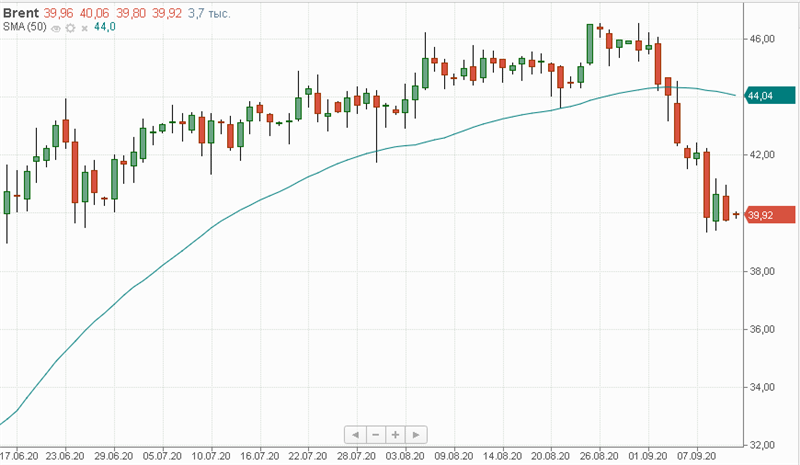Pan chart left with the left arrow button
Screen dimensions: 800x465
355,435
